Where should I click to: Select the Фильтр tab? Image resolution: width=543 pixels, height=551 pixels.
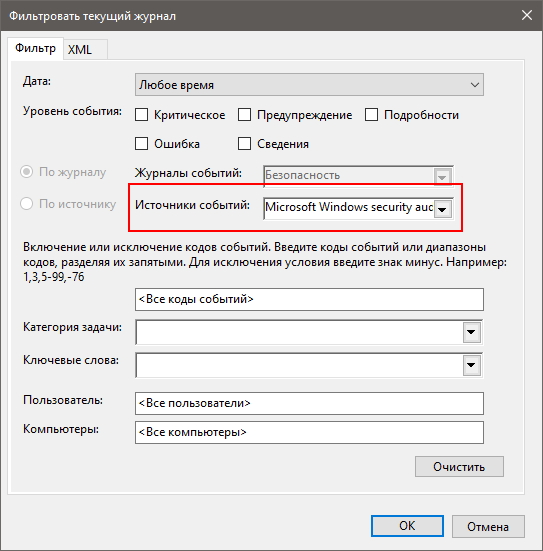(35, 48)
